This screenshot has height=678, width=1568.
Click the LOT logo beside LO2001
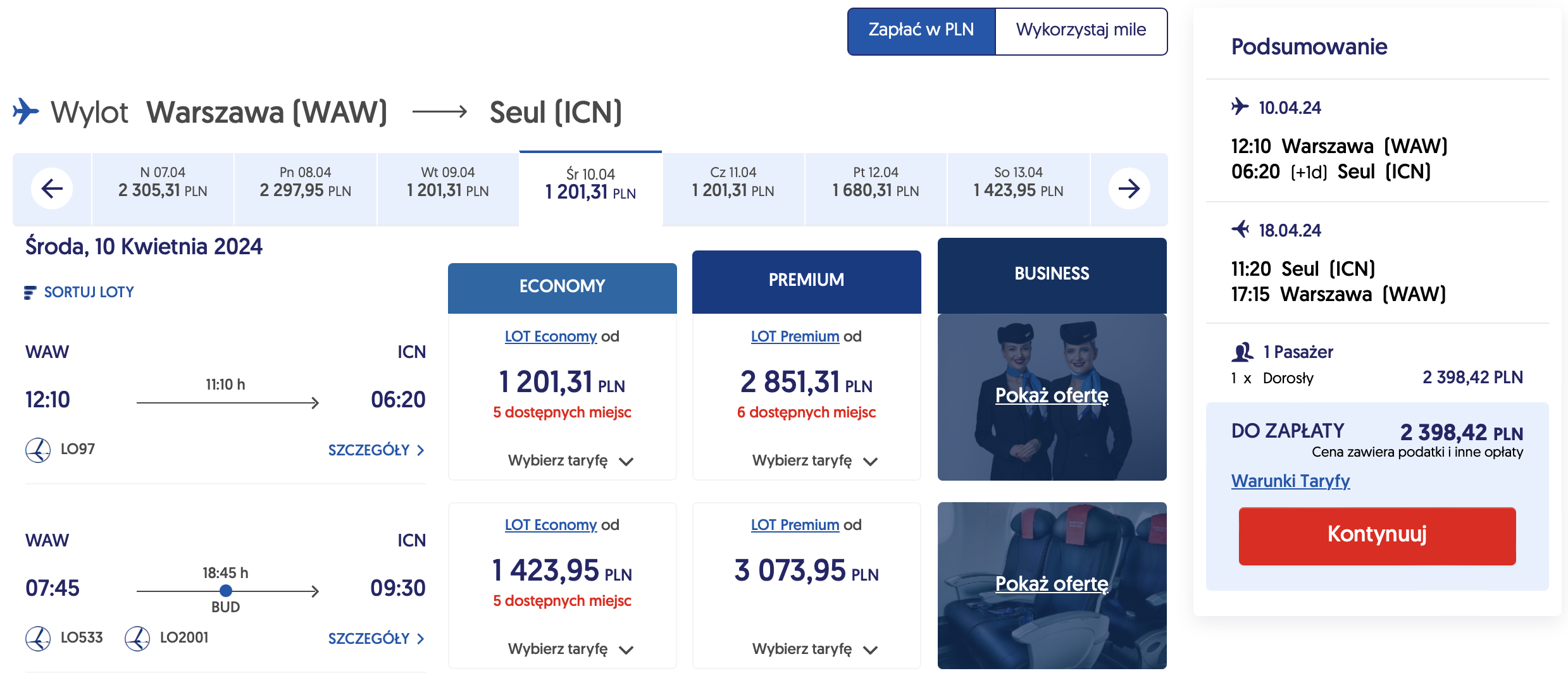click(137, 638)
